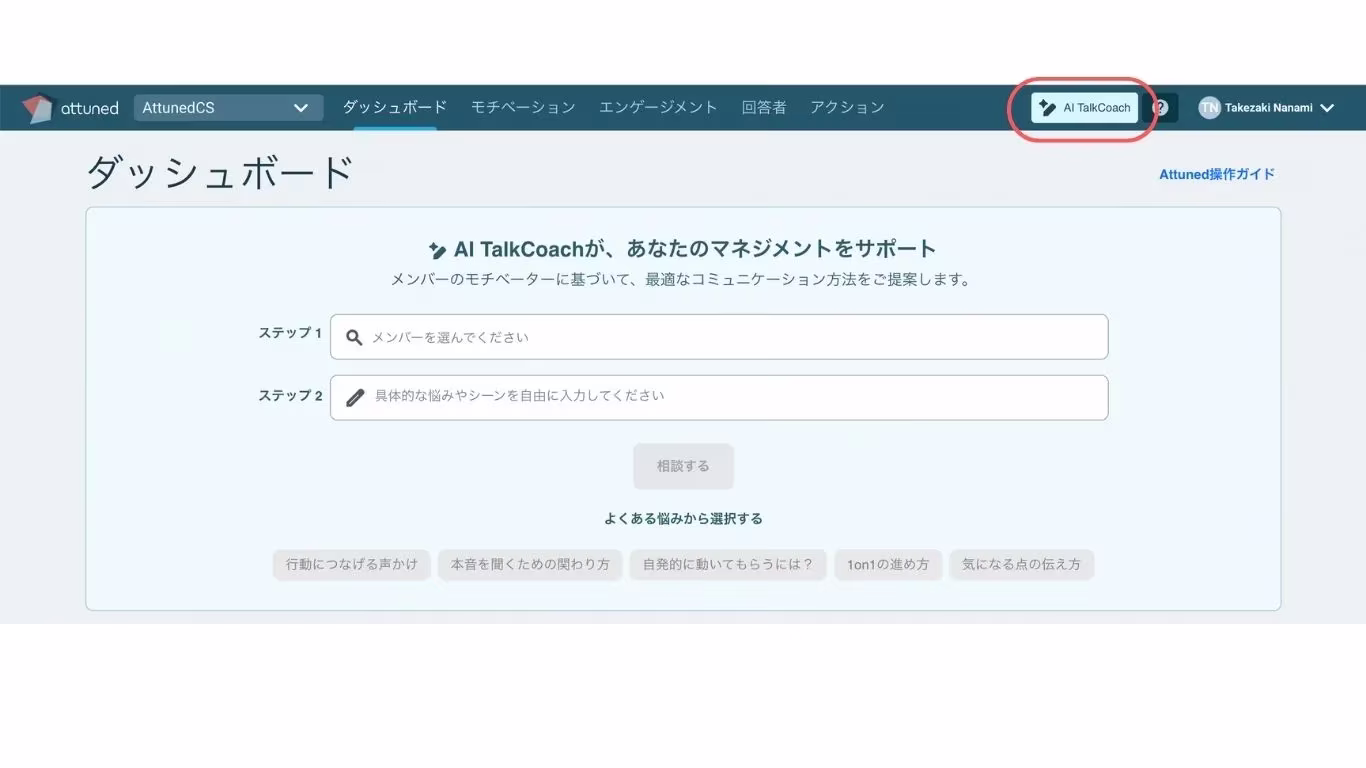Open the AttunedCS dropdown chevron arrow
The height and width of the screenshot is (768, 1366).
[x=301, y=107]
